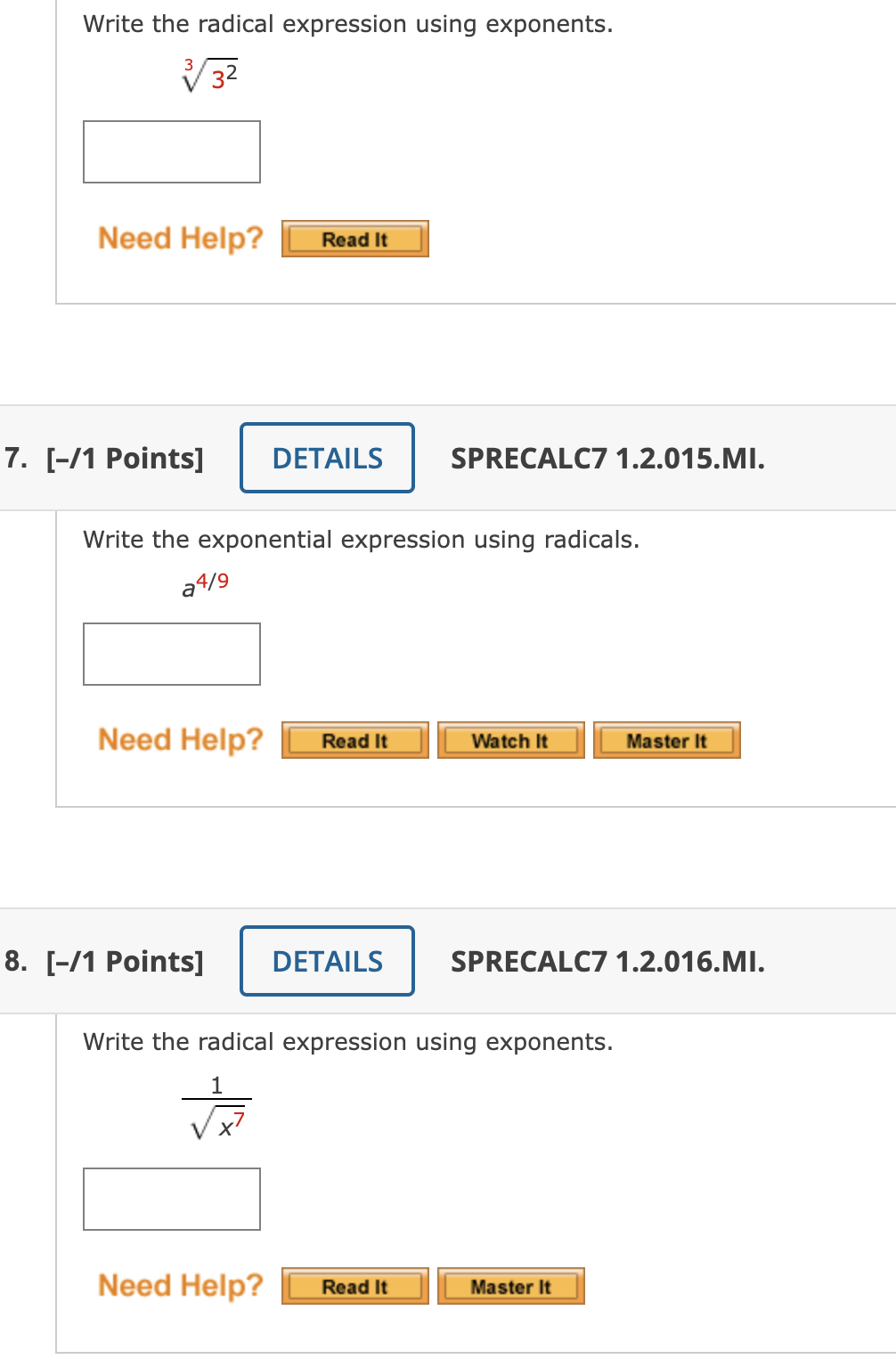The image size is (896, 1359).
Task: Click the answer box for the 1 over root x^7 problem
Action: pos(171,1198)
